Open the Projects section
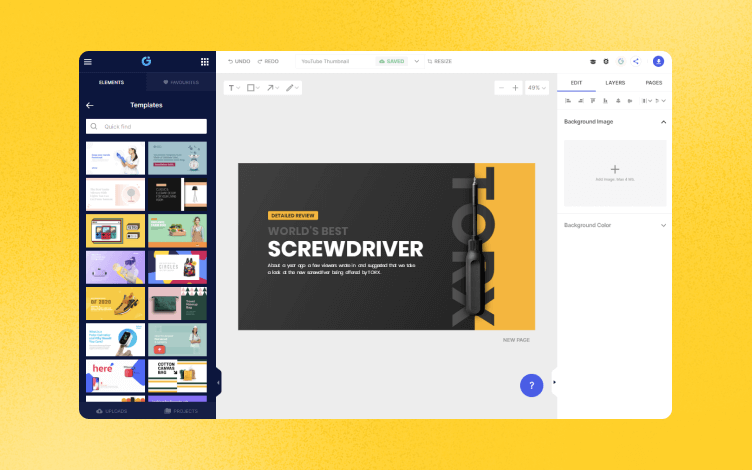The image size is (752, 470). tap(181, 411)
